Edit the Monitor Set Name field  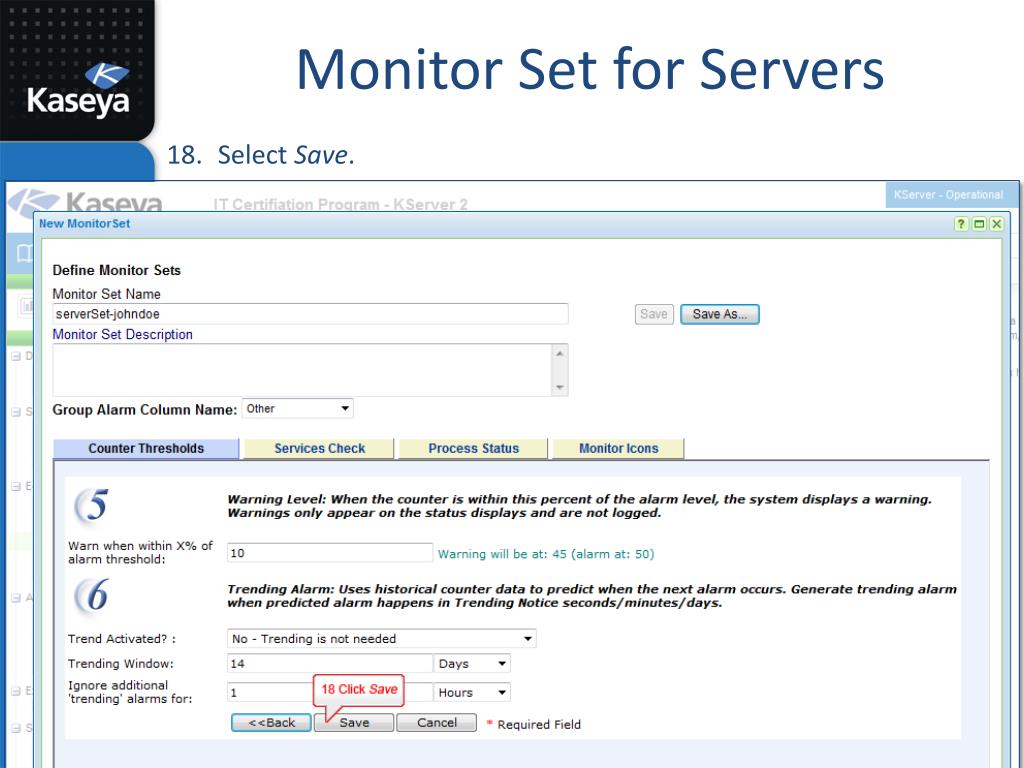tap(310, 314)
